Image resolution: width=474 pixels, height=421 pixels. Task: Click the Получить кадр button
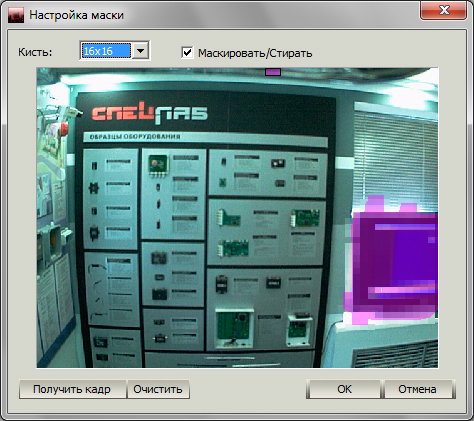coord(73,389)
